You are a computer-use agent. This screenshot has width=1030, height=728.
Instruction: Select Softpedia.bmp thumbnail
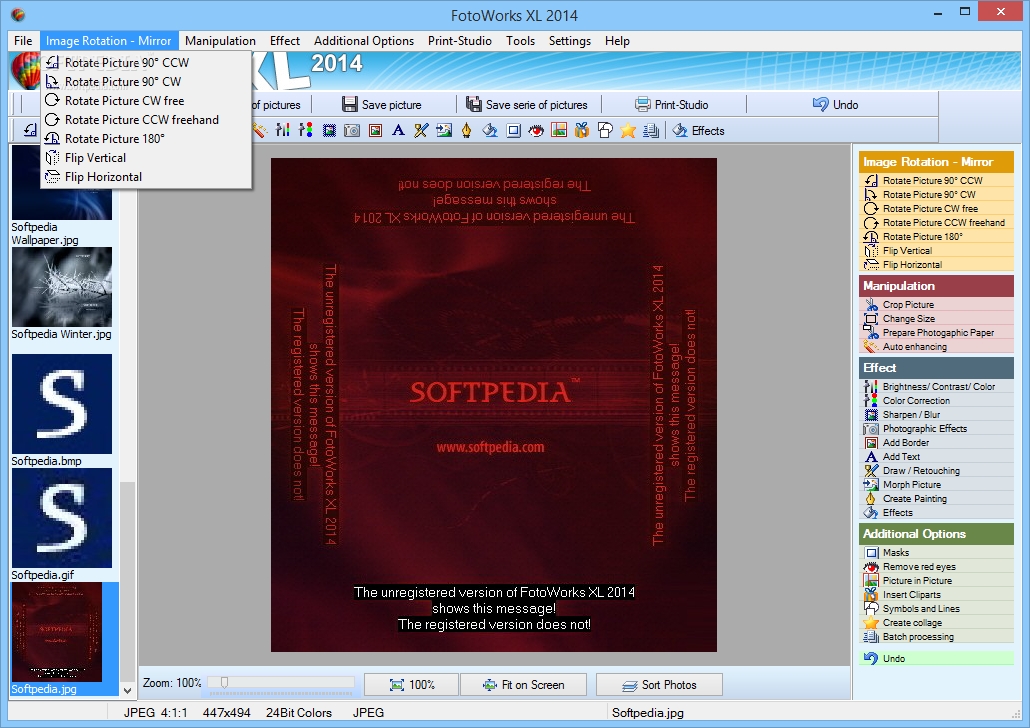coord(62,404)
